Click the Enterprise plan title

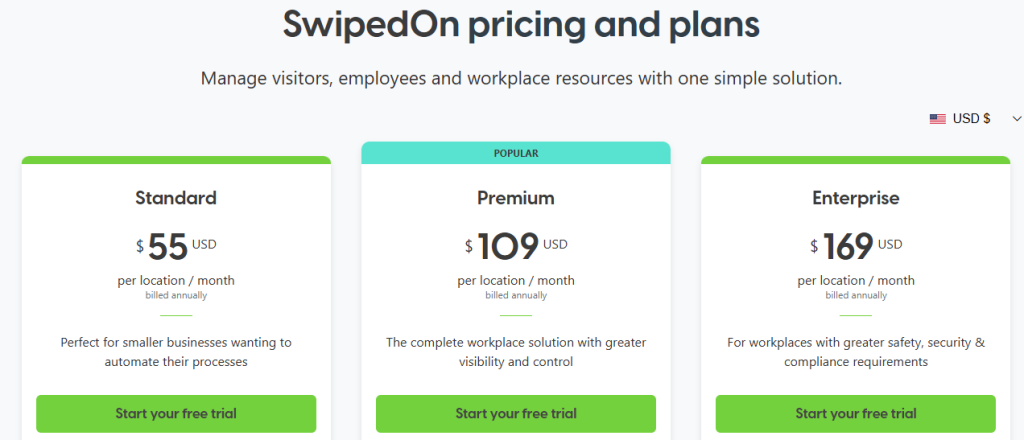pyautogui.click(x=856, y=198)
